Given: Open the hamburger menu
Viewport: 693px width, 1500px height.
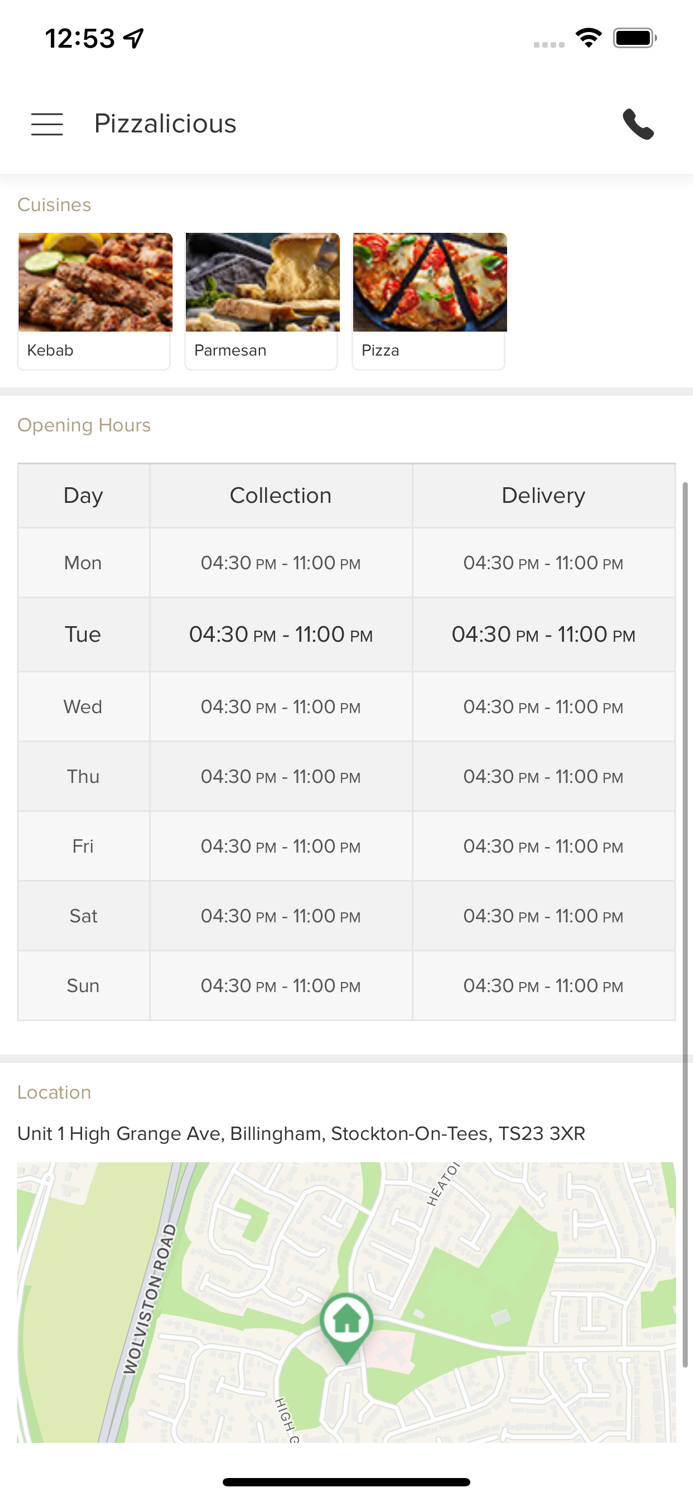Looking at the screenshot, I should click(x=47, y=124).
